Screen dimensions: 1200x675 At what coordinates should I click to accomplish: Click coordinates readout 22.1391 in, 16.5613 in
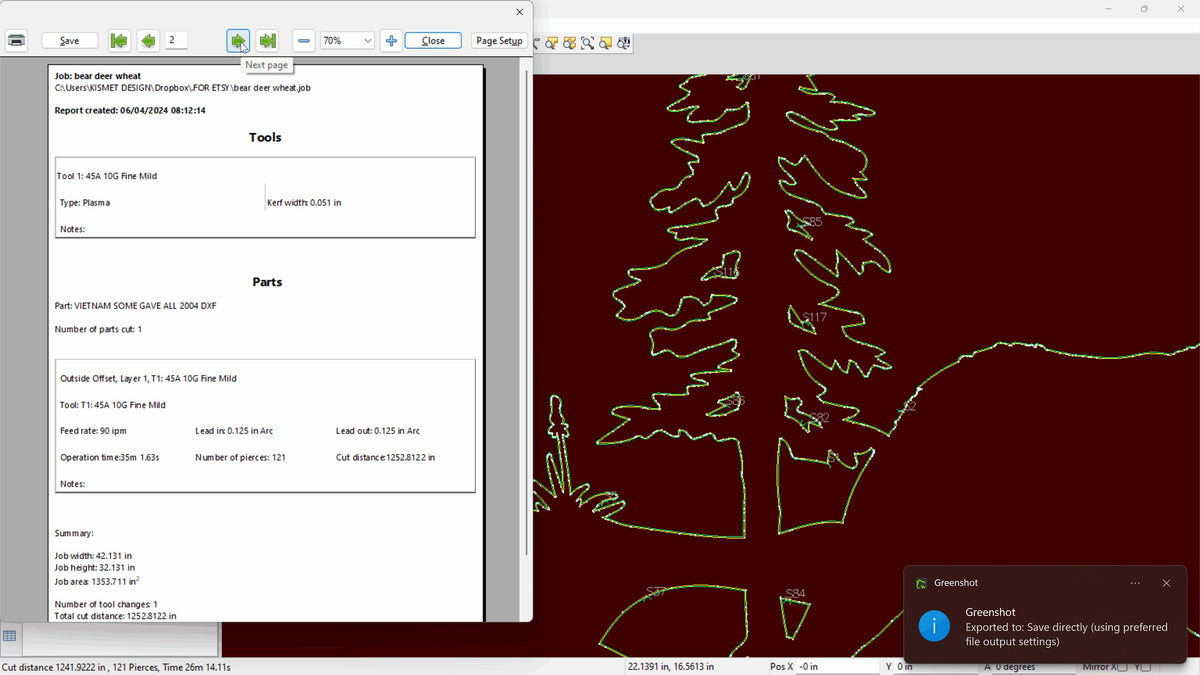point(670,667)
